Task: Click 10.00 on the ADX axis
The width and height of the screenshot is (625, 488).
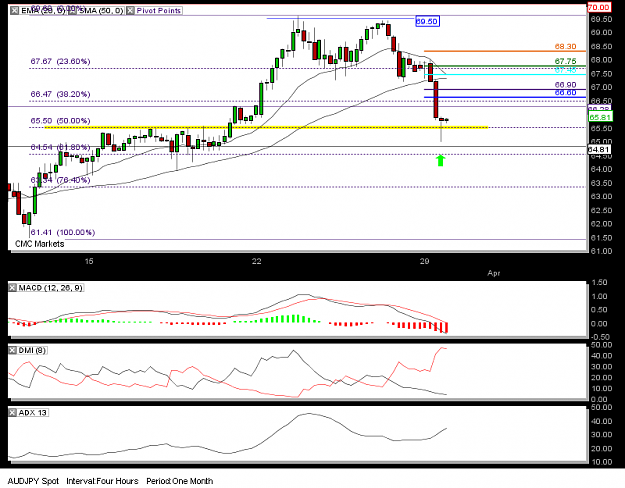Action: (x=601, y=462)
